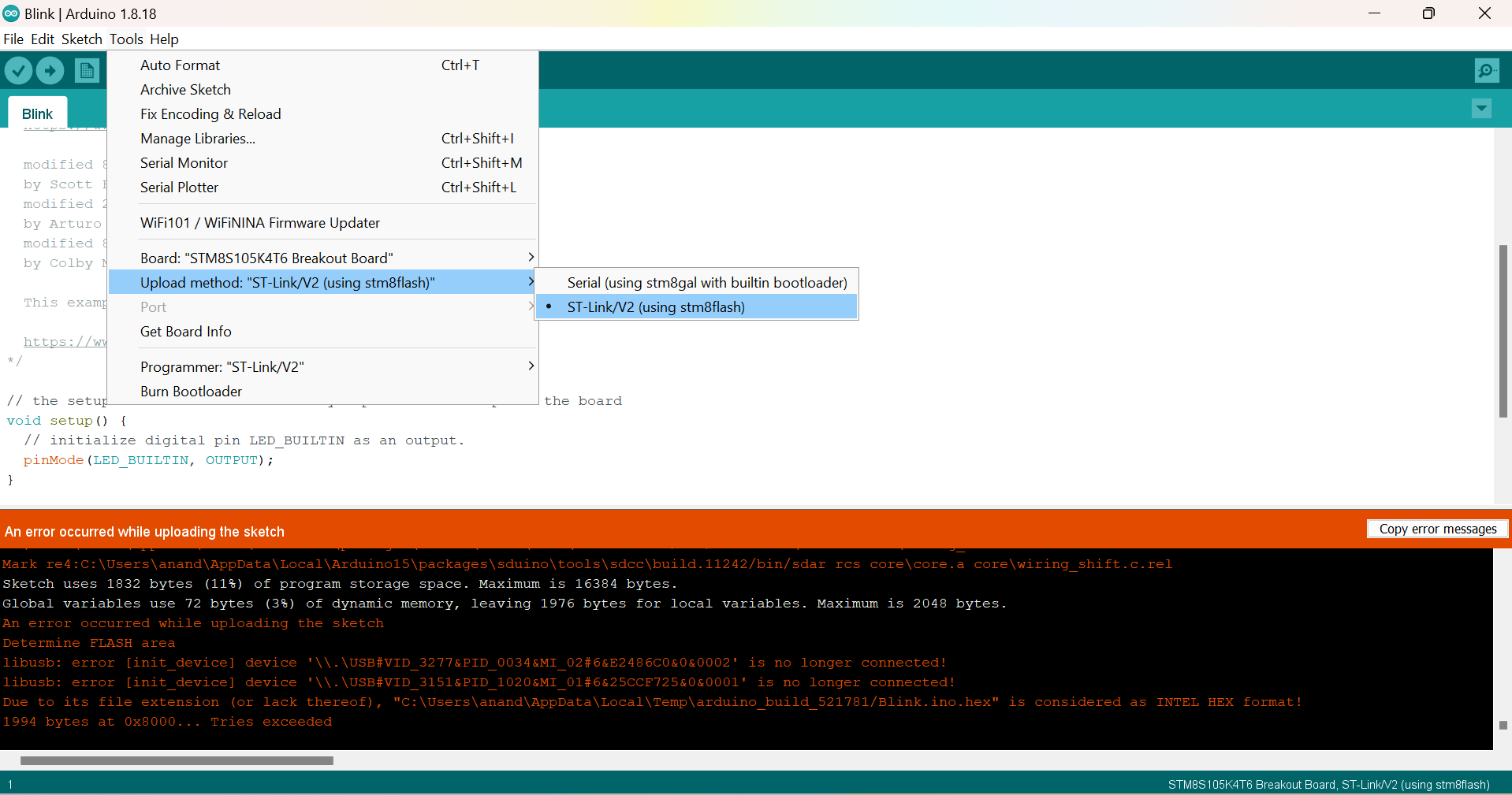Close the open Tools menu

point(126,39)
